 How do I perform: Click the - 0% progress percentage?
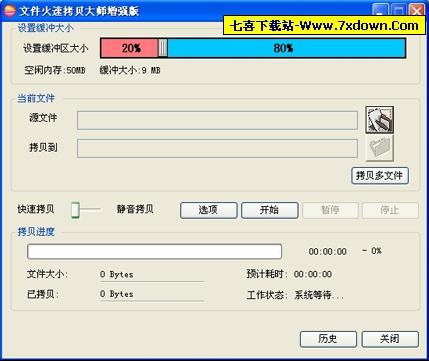coord(372,251)
